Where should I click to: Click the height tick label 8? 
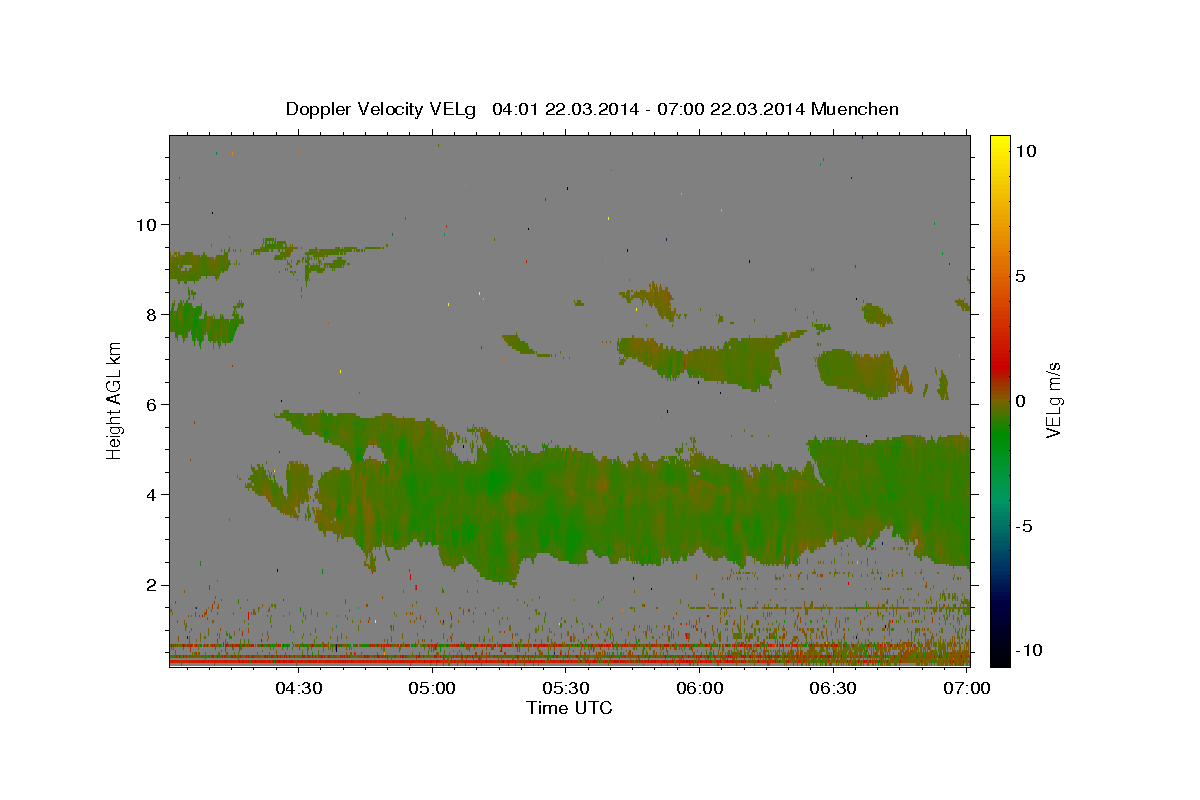click(x=152, y=314)
